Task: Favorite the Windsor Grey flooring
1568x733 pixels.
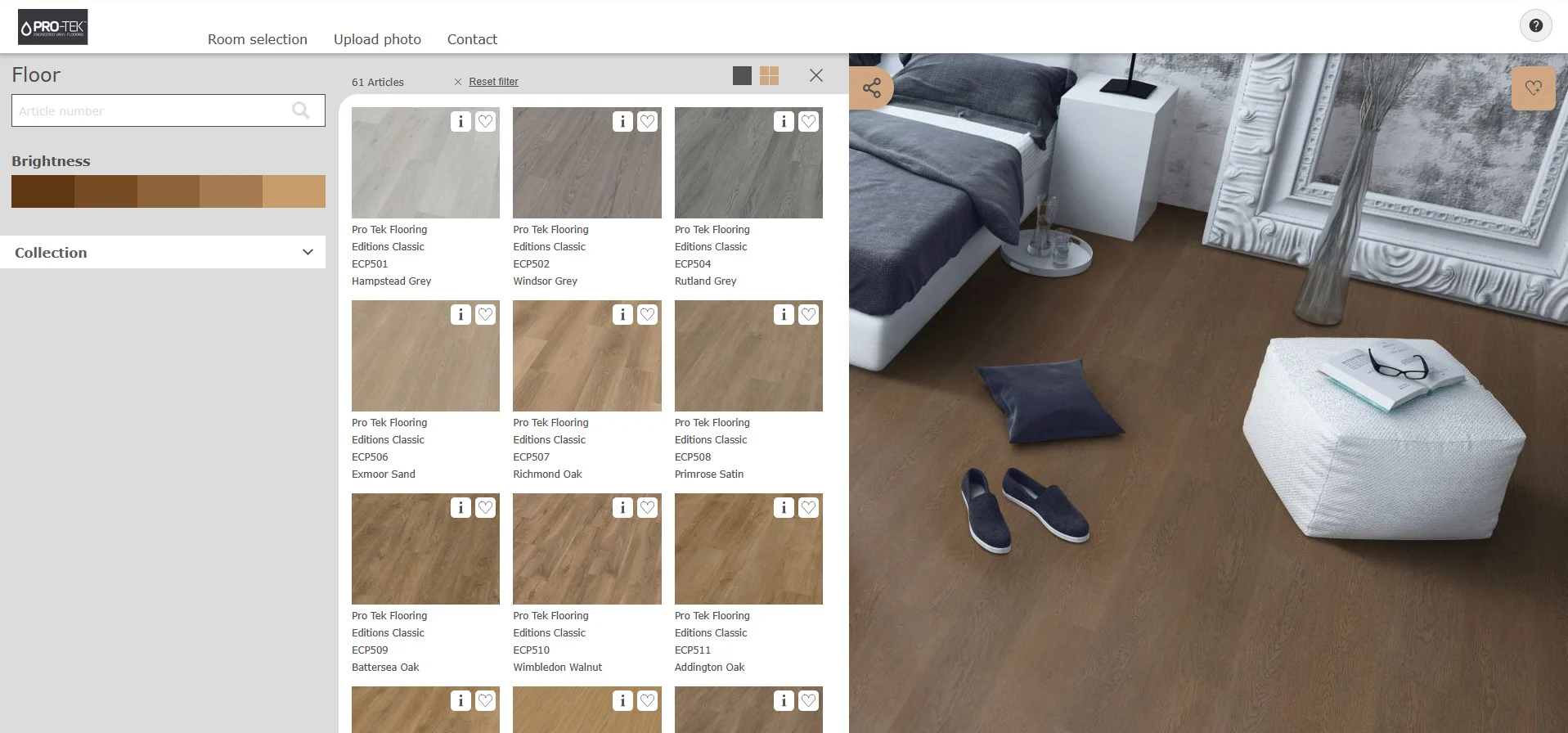Action: click(x=647, y=122)
